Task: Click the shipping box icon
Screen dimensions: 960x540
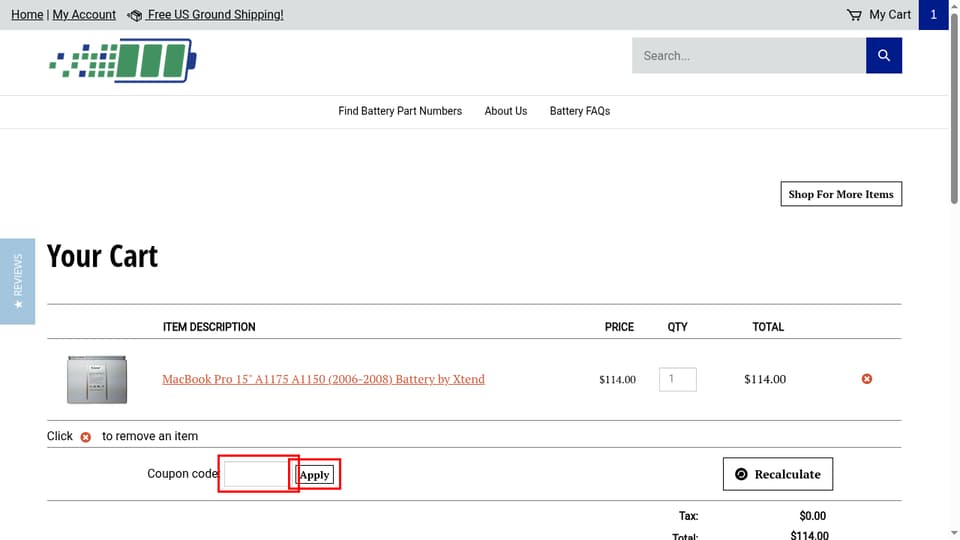Action: pos(135,15)
